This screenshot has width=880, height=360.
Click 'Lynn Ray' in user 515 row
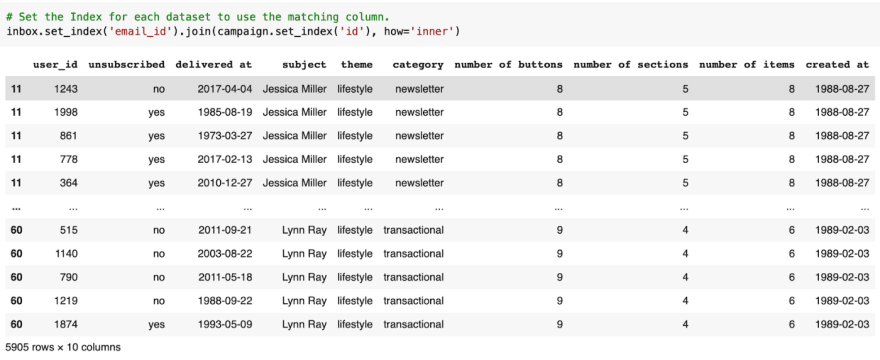(x=304, y=230)
